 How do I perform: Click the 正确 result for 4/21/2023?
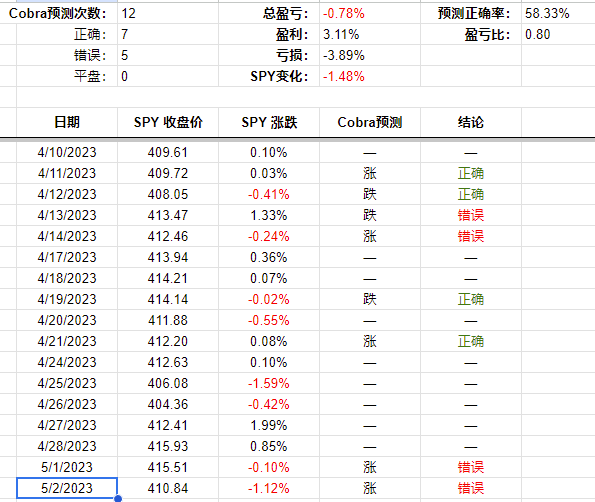click(x=471, y=341)
